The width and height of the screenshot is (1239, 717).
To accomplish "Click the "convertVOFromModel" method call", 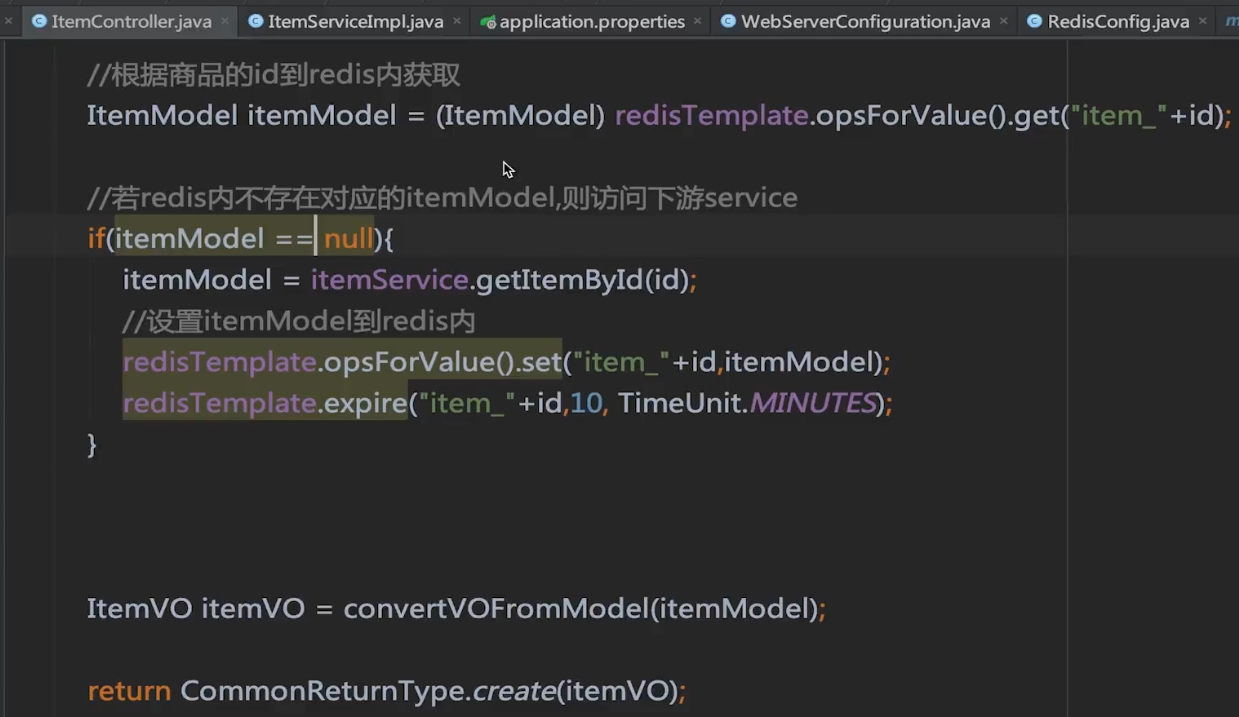I will click(x=495, y=608).
